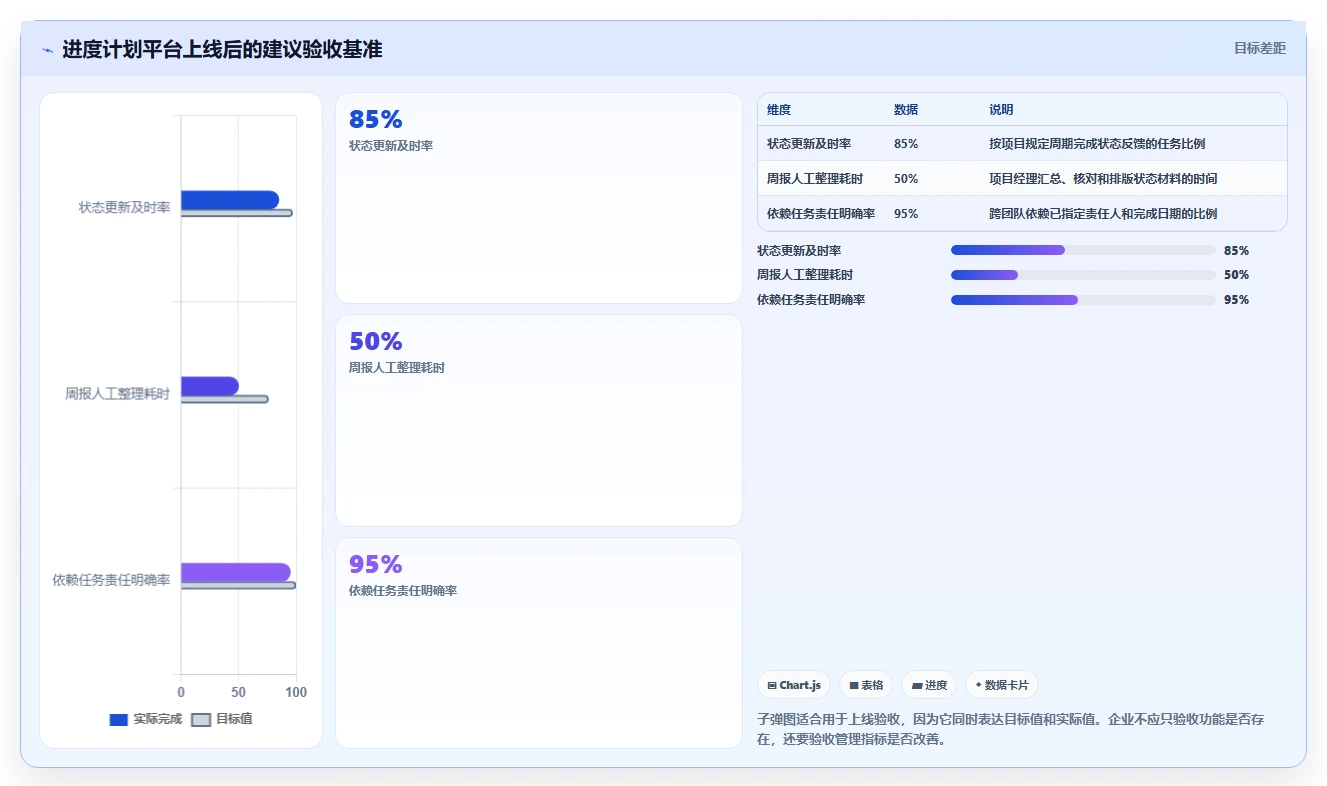Click the 数据 table column header

tap(906, 110)
